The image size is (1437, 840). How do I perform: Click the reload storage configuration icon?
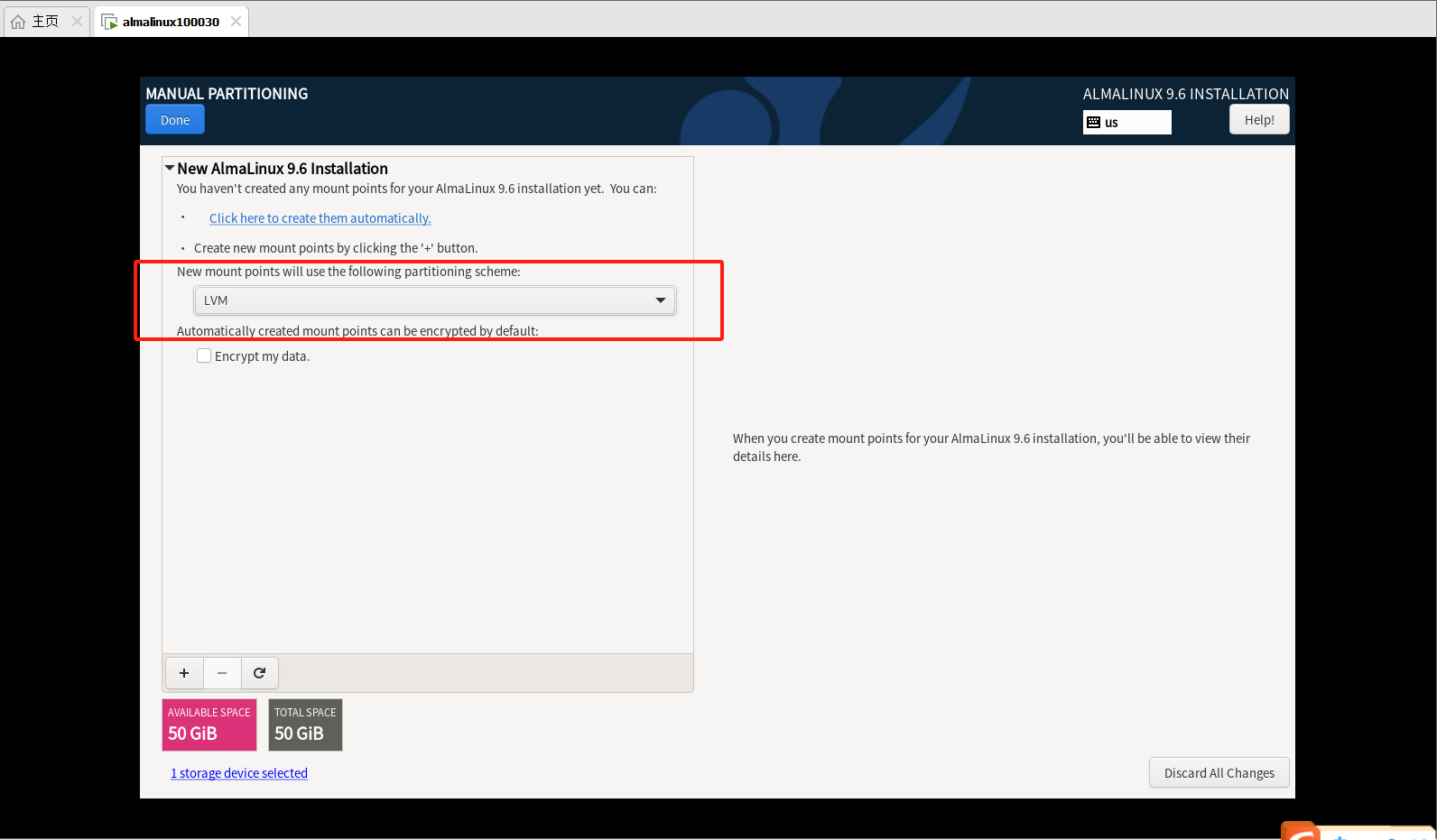pyautogui.click(x=260, y=673)
